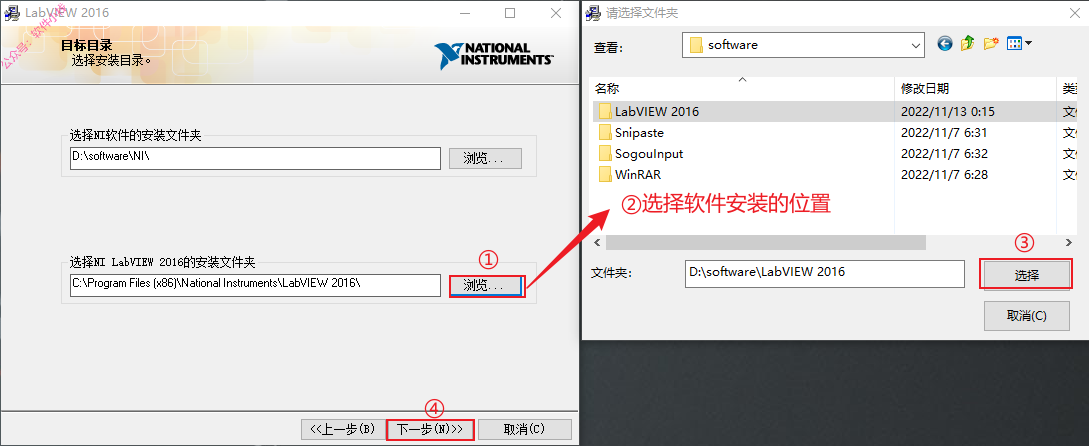1089x446 pixels.
Task: Browse for NI LabVIEW 2016 install folder
Action: coord(485,286)
